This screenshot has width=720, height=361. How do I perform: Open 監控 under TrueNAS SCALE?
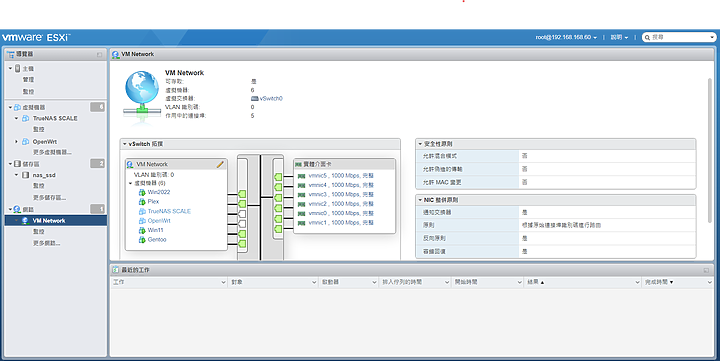(x=39, y=130)
